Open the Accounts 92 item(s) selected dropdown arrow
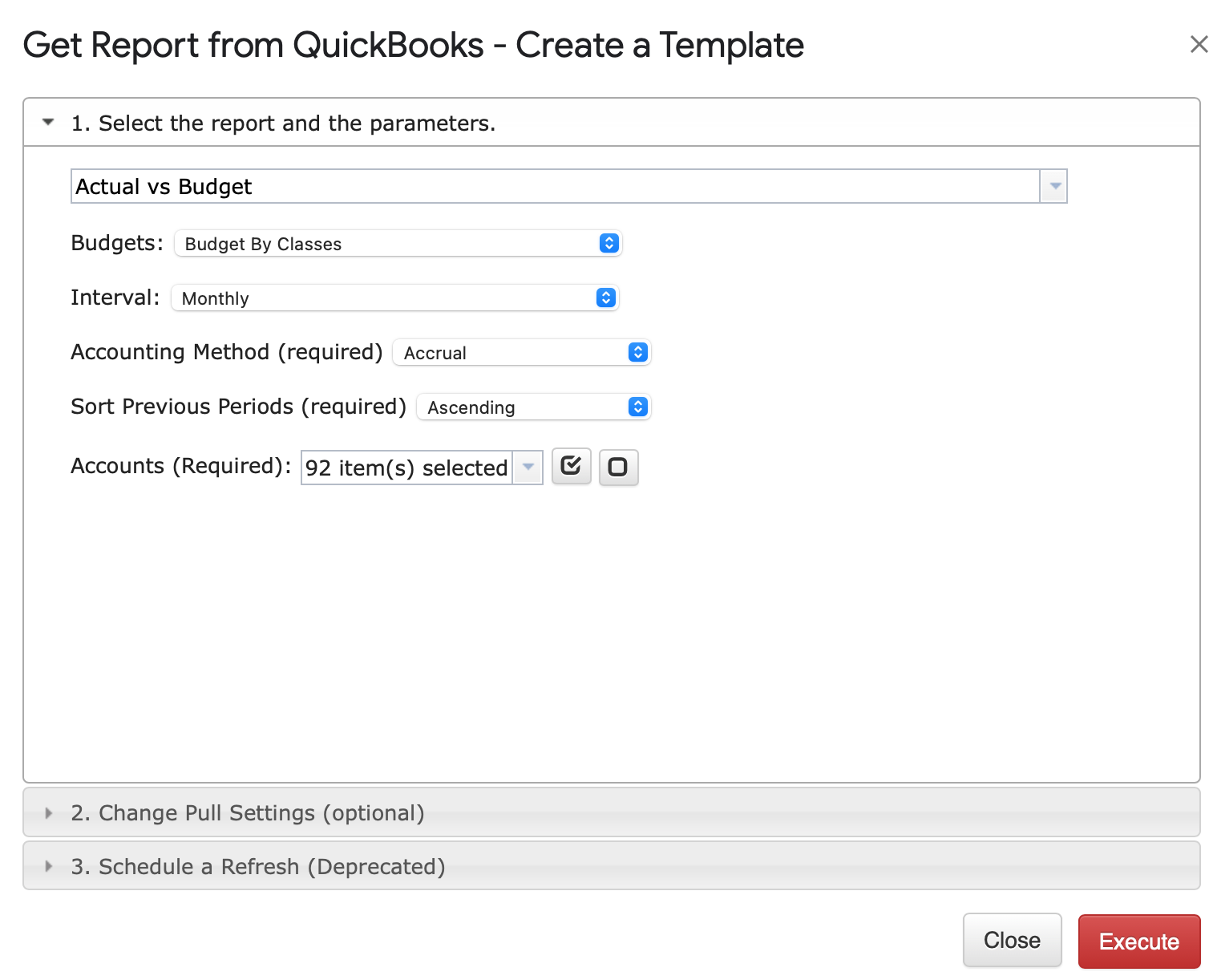This screenshot has height=980, width=1209. (x=528, y=468)
